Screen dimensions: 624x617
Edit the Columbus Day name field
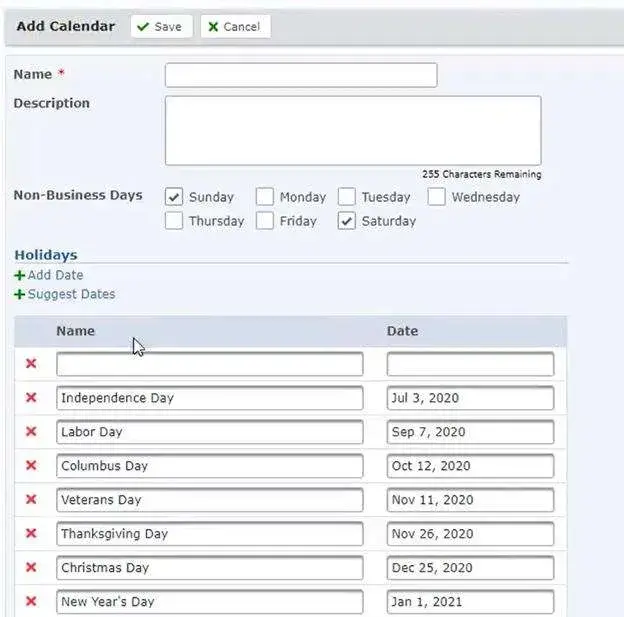click(x=210, y=466)
